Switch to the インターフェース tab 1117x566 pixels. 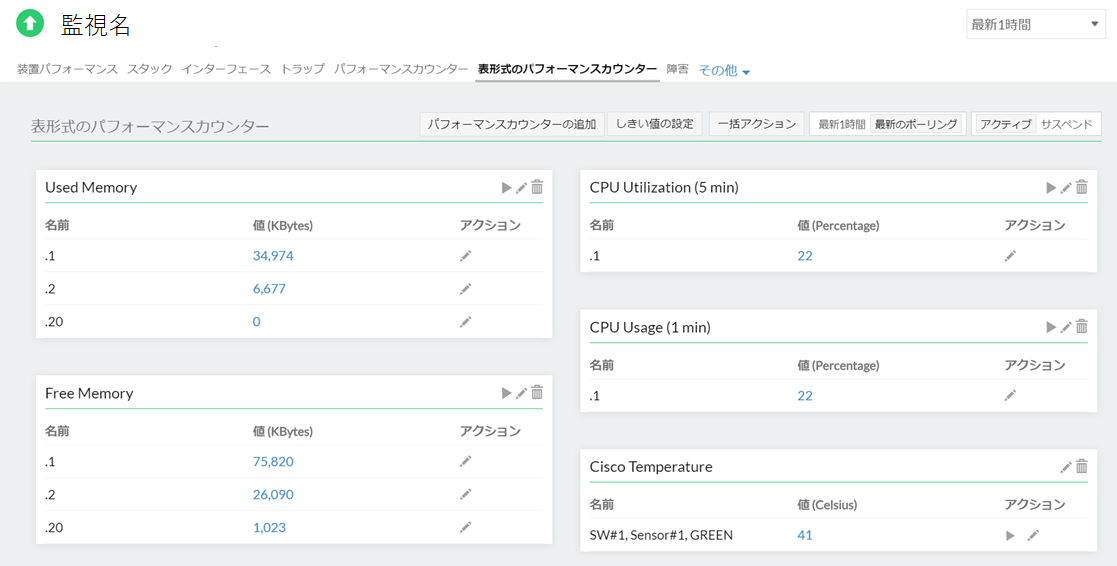coord(226,69)
